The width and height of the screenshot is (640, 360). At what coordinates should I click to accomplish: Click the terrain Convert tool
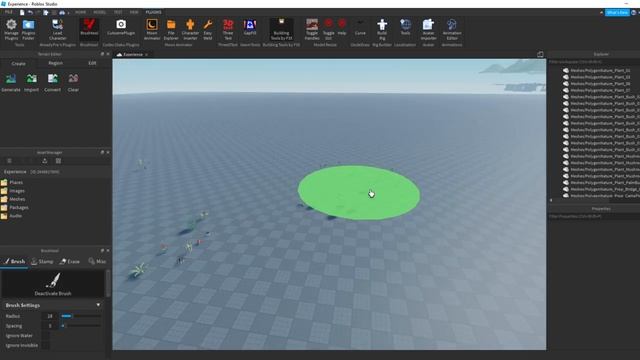click(x=52, y=83)
